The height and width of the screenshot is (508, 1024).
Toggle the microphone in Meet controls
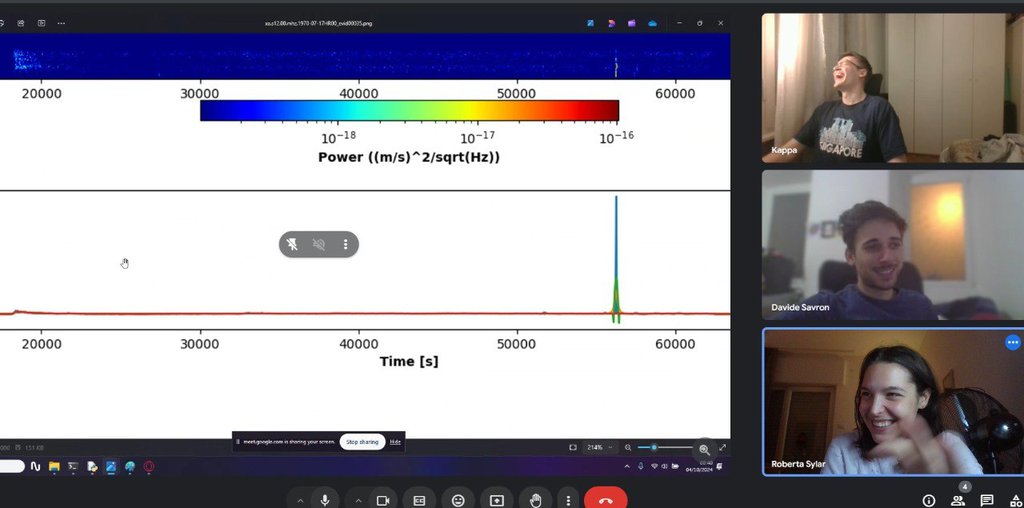point(324,500)
